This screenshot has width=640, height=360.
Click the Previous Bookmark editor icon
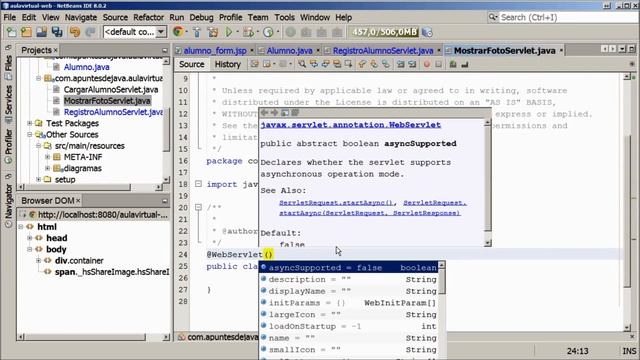coord(362,64)
